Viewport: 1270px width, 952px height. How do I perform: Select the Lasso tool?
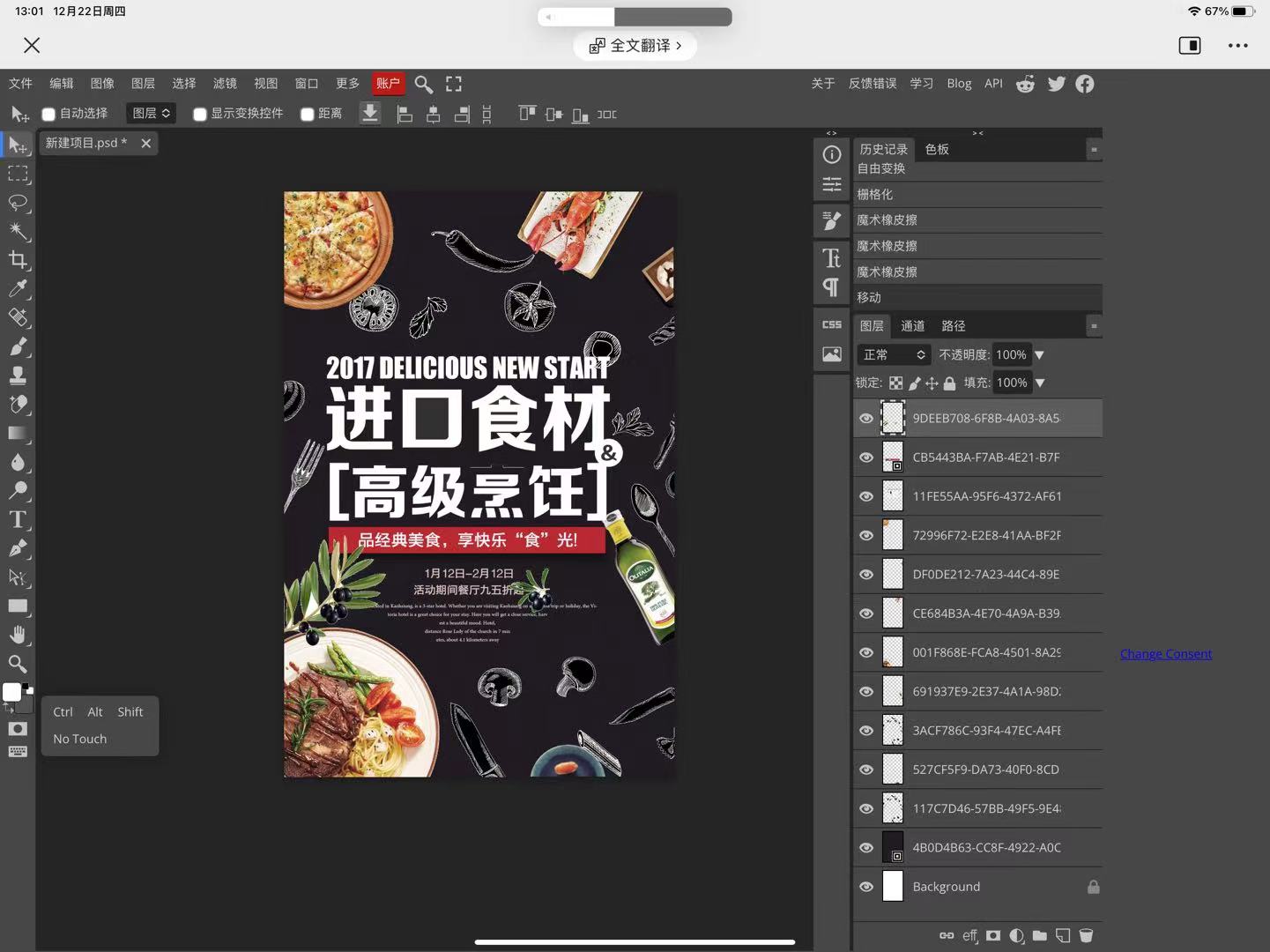18,203
